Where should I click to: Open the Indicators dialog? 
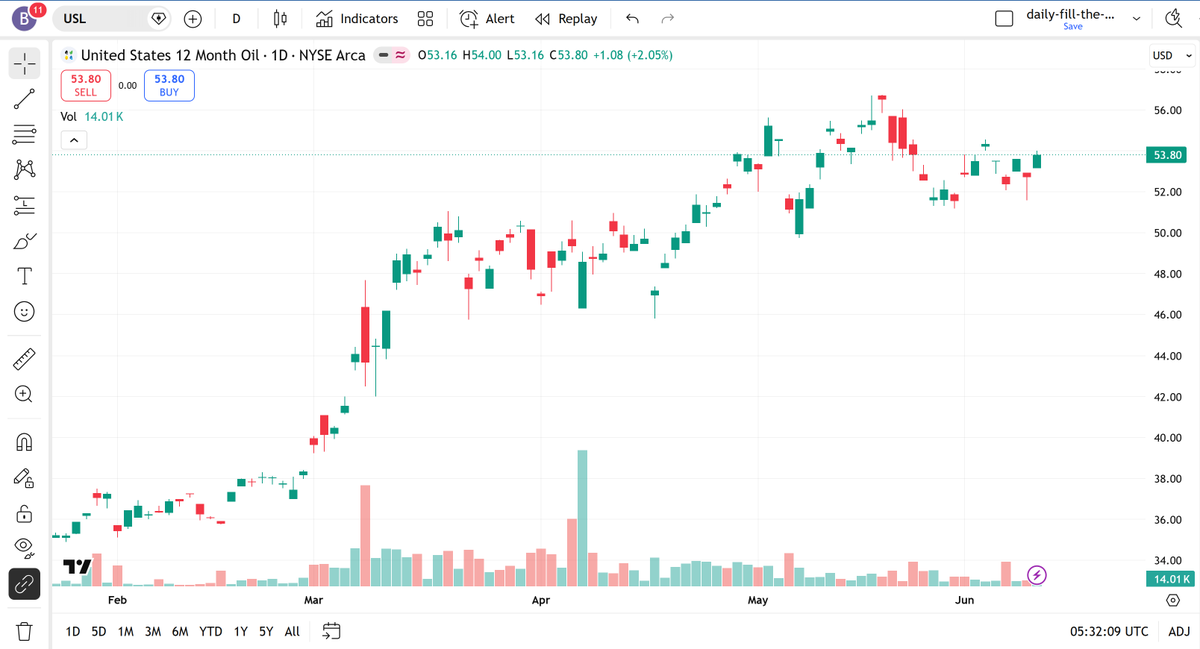click(357, 19)
